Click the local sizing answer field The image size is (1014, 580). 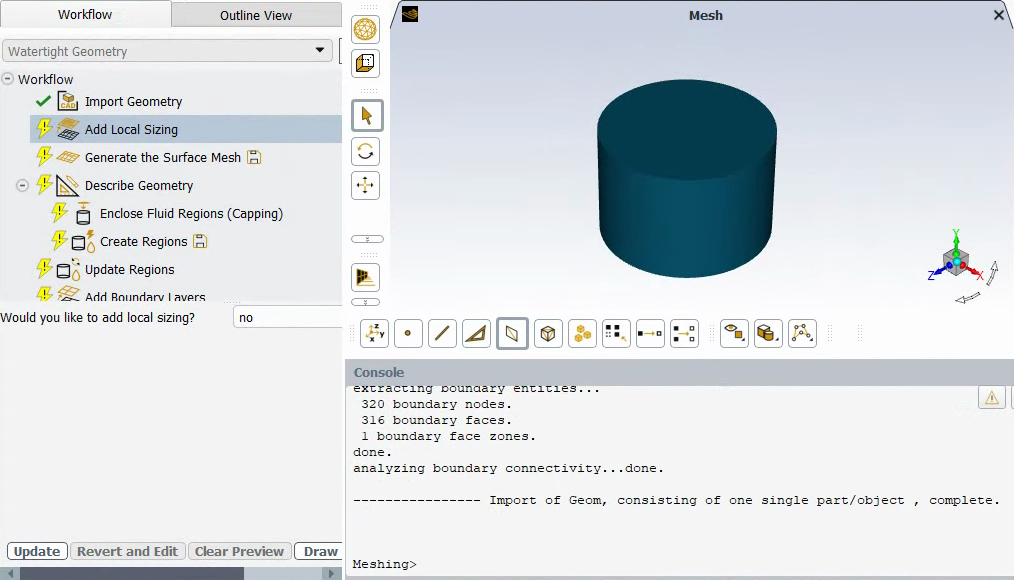point(288,317)
